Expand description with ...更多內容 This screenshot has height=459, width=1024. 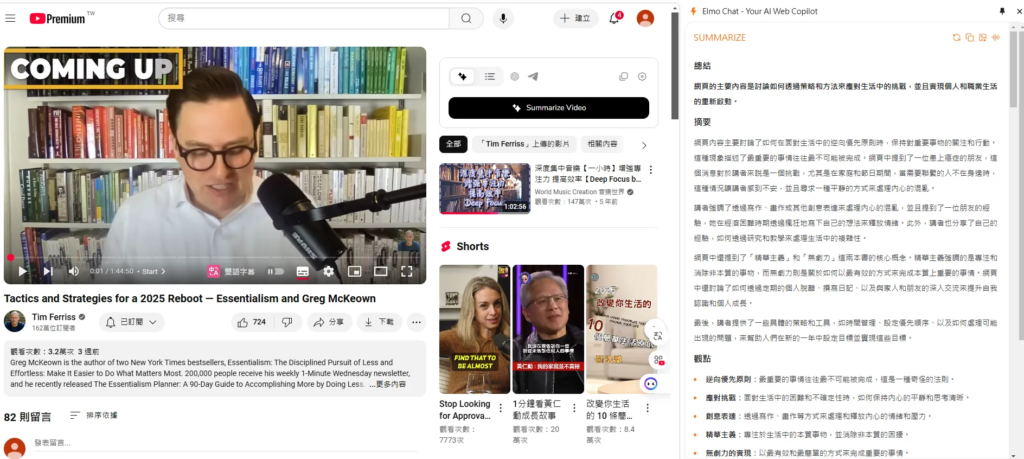[x=387, y=384]
